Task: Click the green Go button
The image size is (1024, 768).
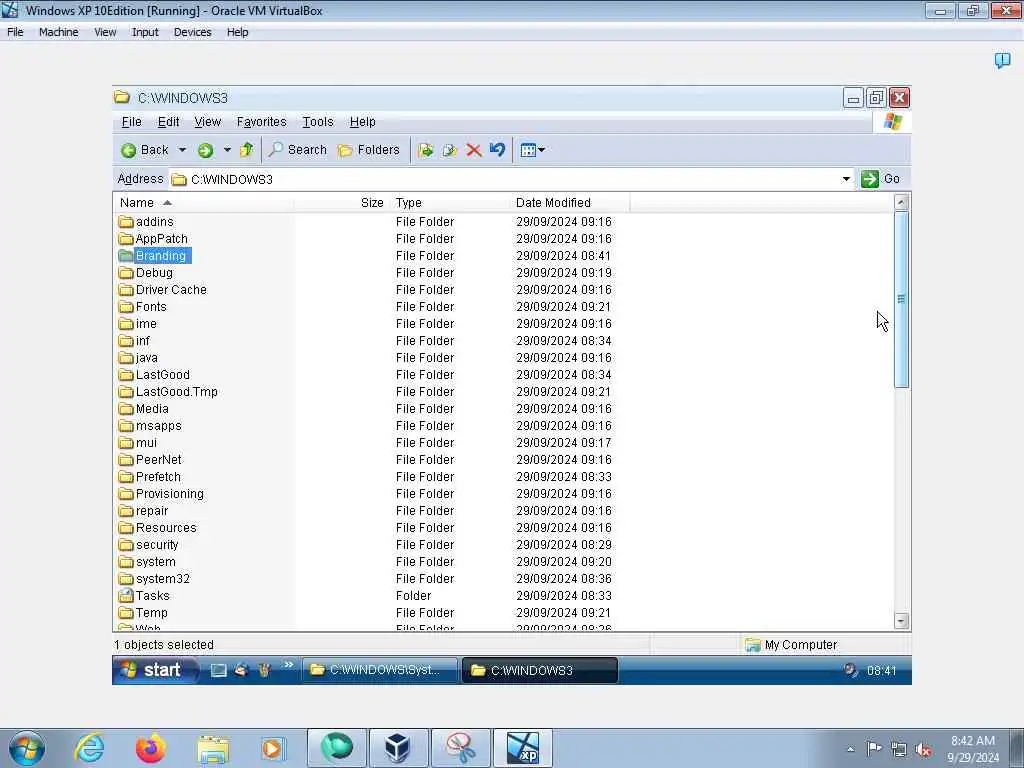Action: [880, 179]
